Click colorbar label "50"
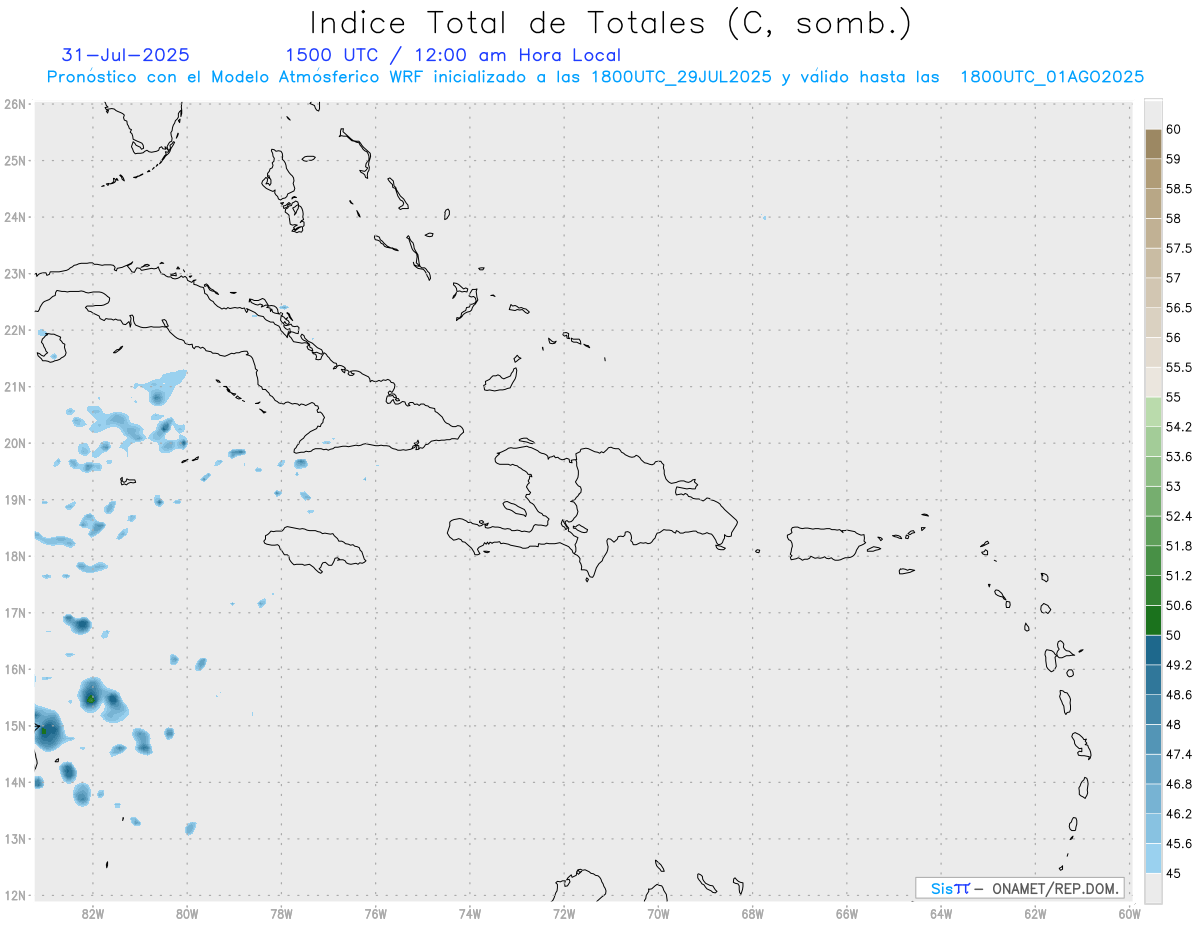1200x927 pixels. tap(1173, 635)
